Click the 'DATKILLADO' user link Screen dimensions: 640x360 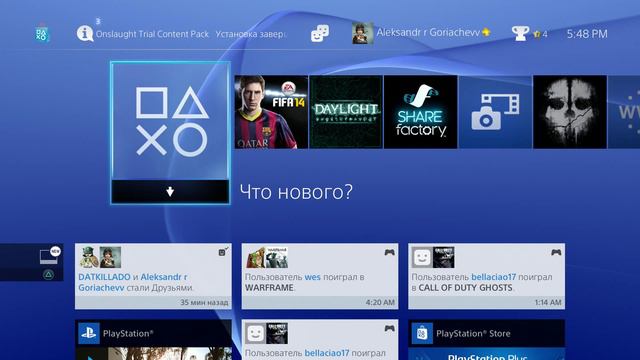click(104, 277)
